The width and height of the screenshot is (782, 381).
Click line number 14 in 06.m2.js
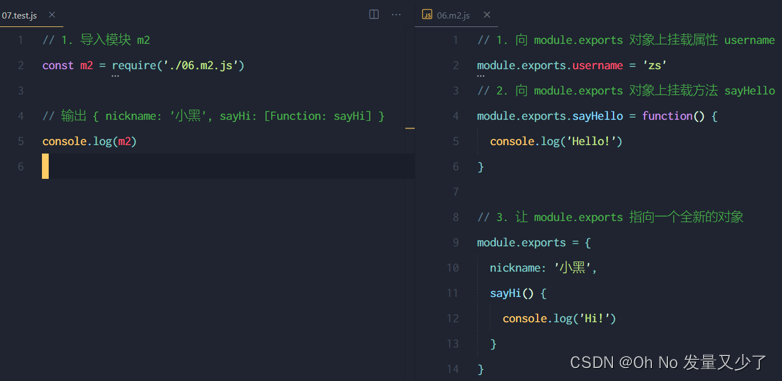click(453, 369)
